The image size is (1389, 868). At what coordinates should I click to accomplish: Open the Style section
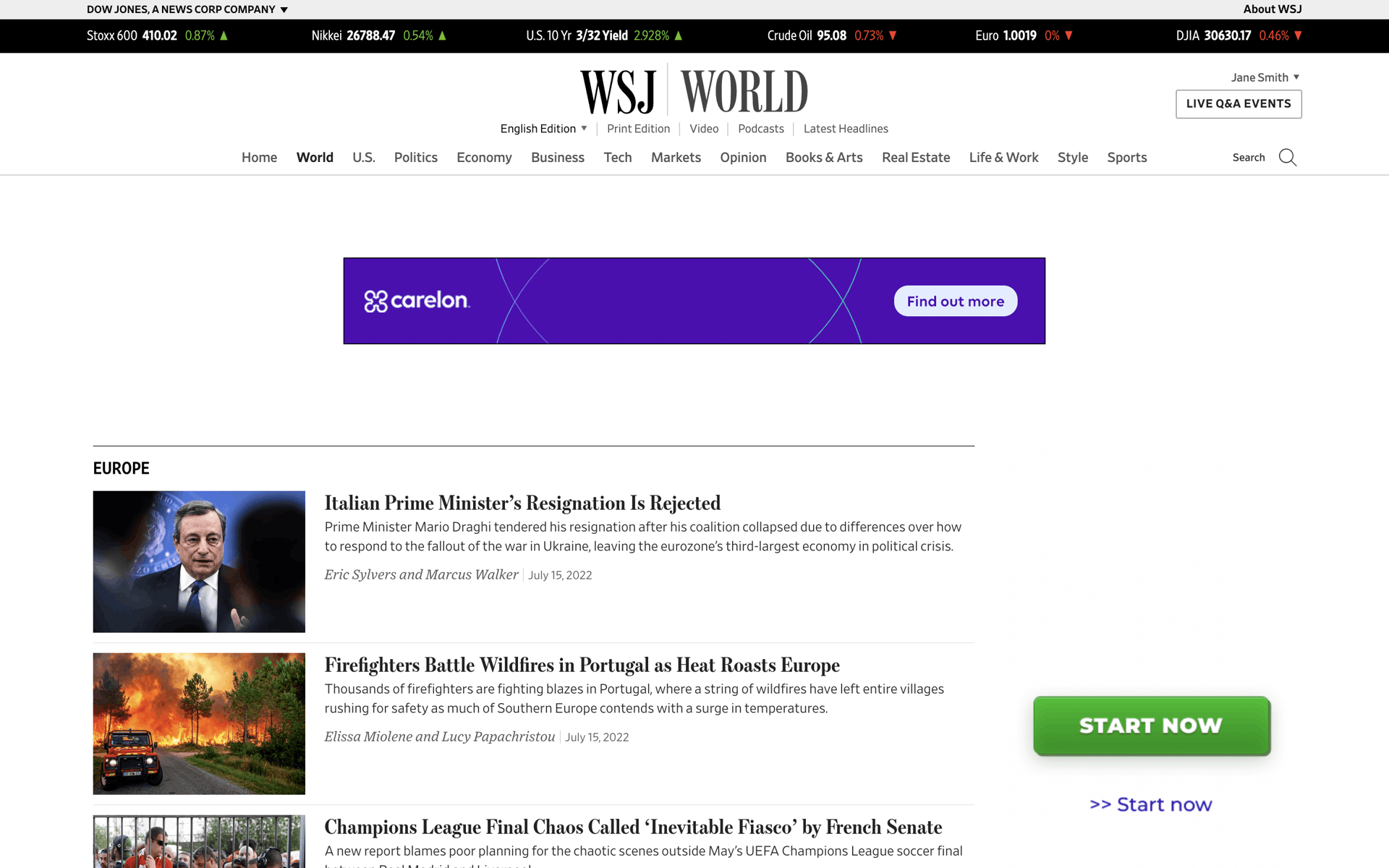1073,158
